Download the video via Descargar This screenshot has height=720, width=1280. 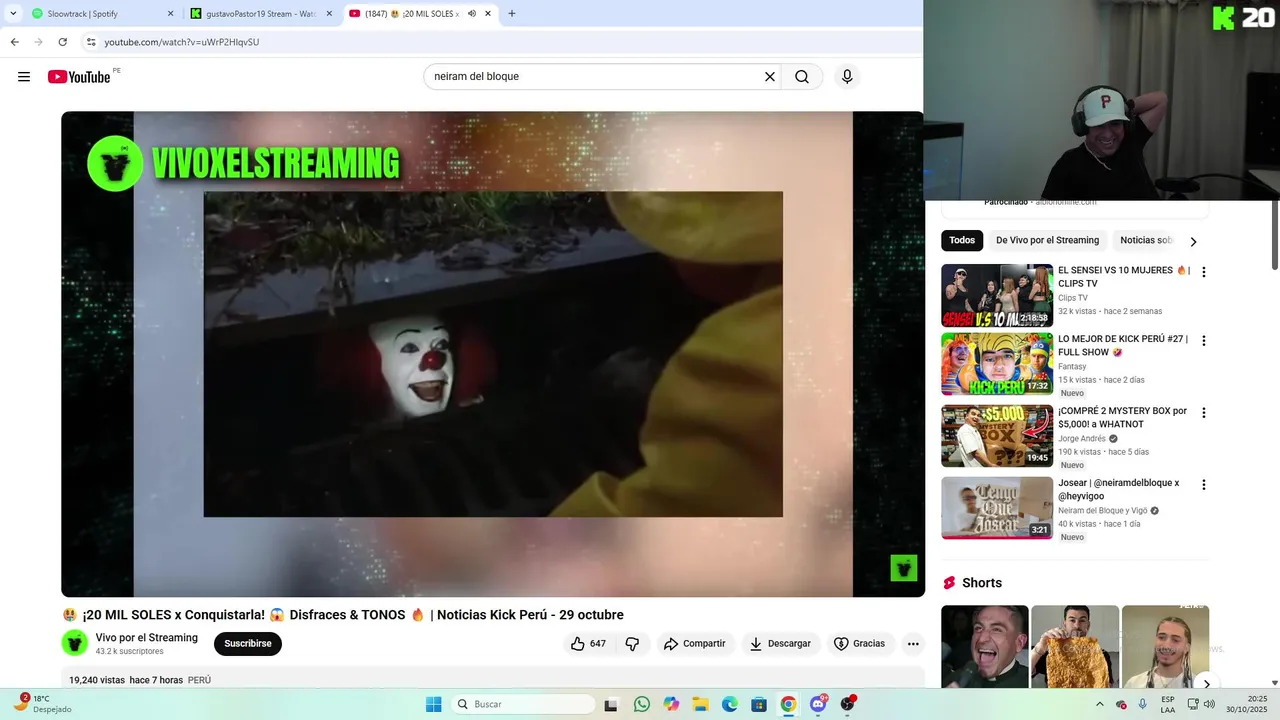[x=780, y=644]
